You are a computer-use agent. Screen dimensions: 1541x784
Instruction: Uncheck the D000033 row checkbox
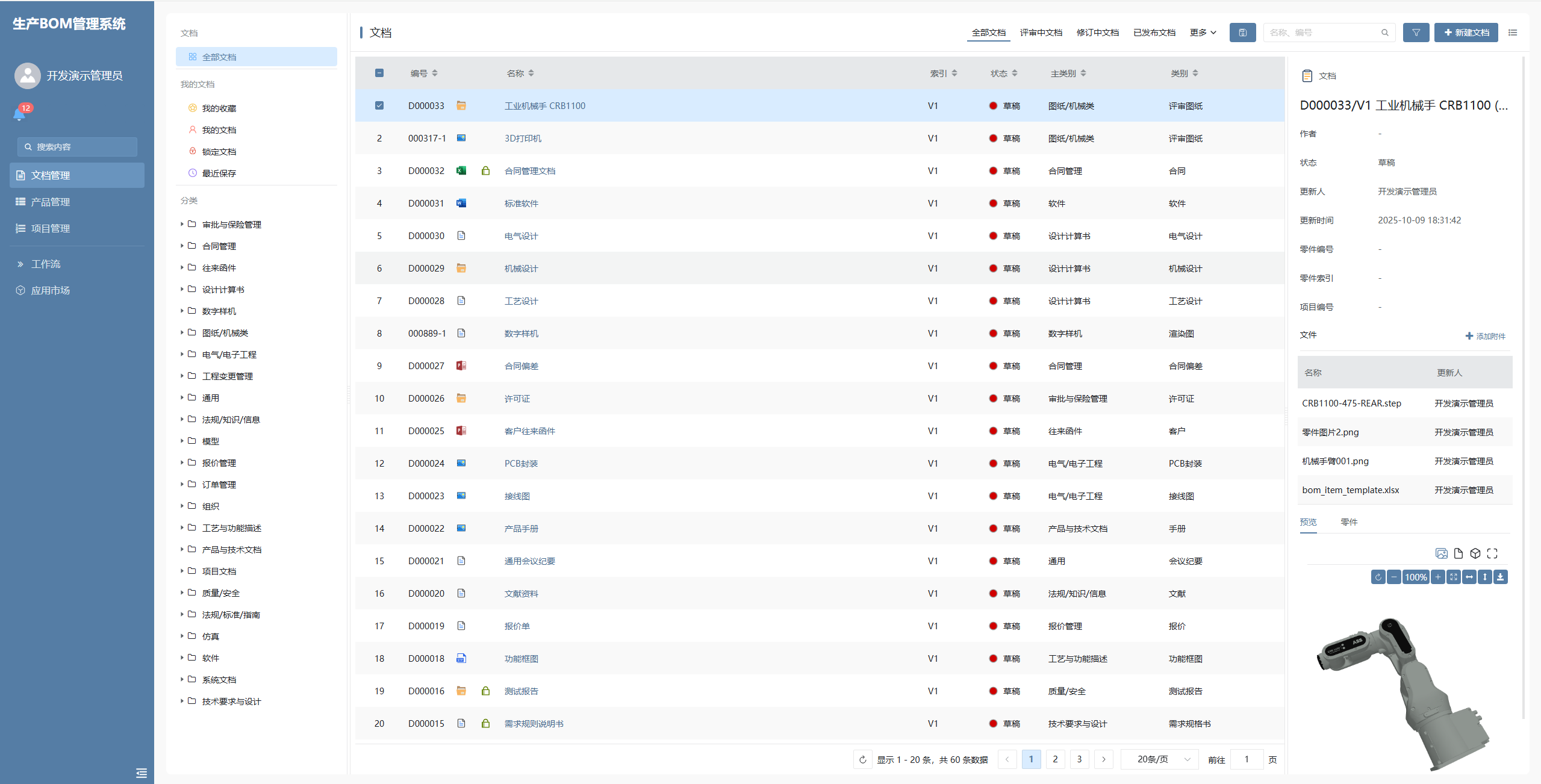(x=379, y=105)
